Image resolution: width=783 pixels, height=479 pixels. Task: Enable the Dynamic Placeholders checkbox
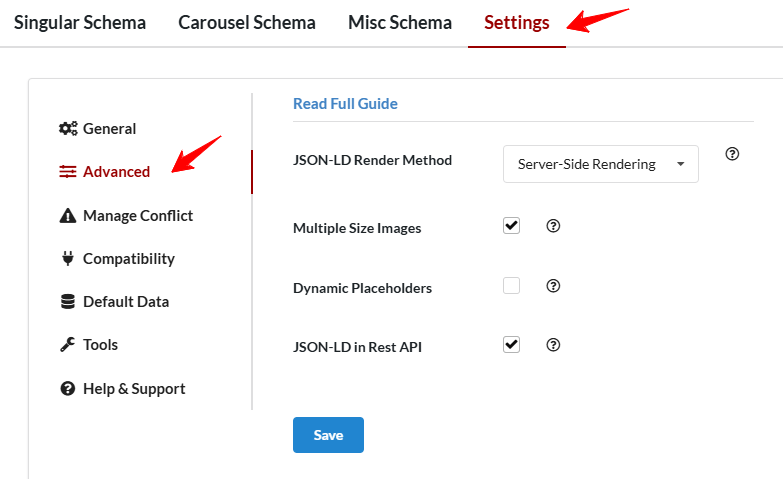(512, 286)
